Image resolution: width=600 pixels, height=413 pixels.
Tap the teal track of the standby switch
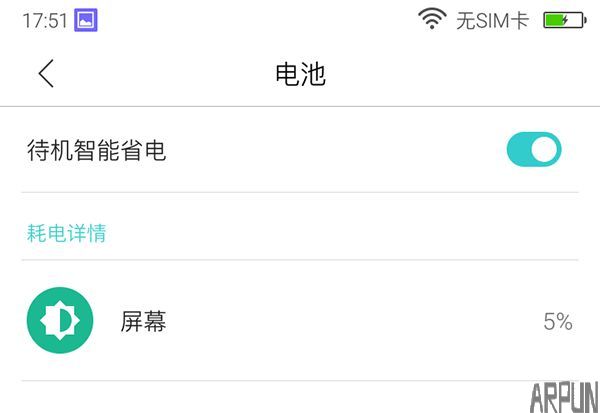coord(518,150)
